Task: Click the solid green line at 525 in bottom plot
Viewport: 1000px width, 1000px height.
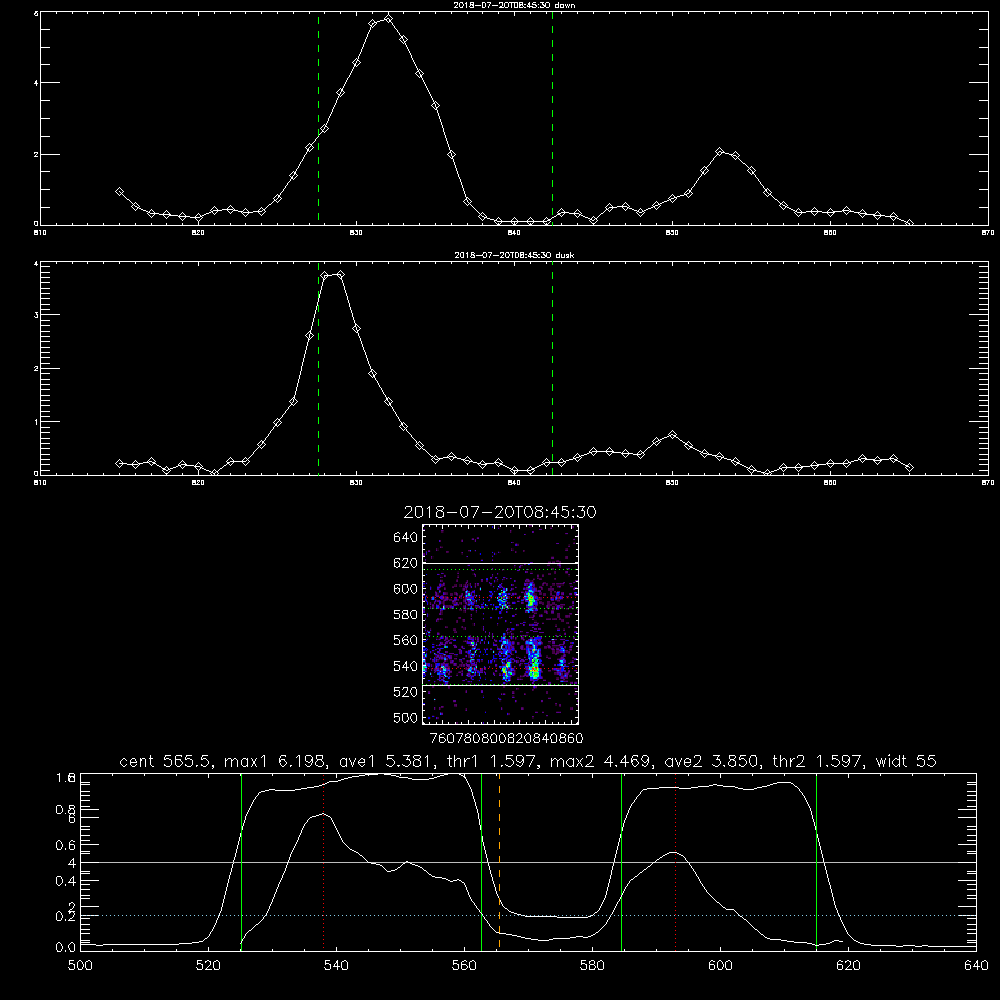Action: pyautogui.click(x=241, y=861)
